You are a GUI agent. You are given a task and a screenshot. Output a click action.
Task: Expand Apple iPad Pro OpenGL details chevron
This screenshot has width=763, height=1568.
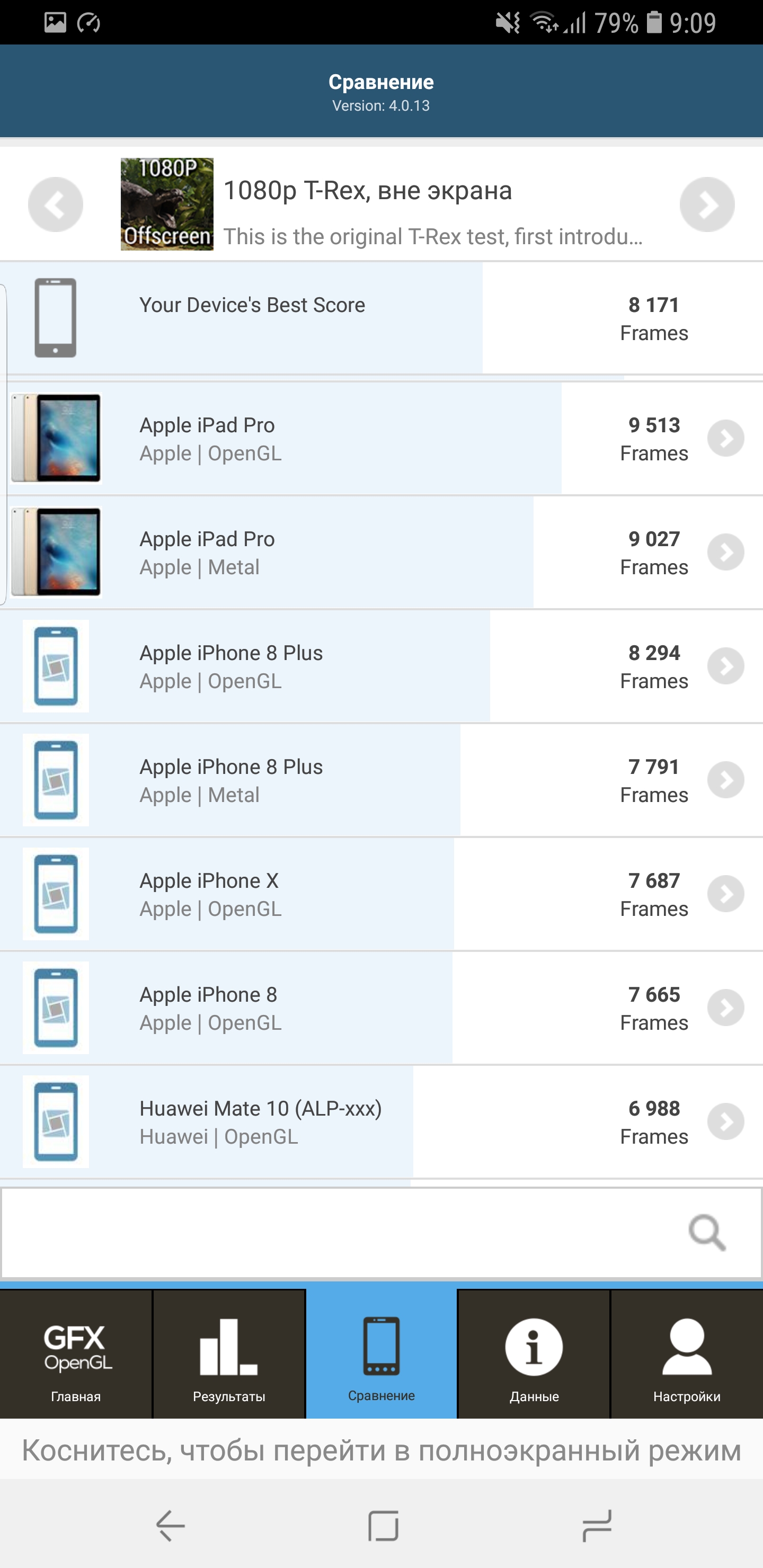click(725, 438)
